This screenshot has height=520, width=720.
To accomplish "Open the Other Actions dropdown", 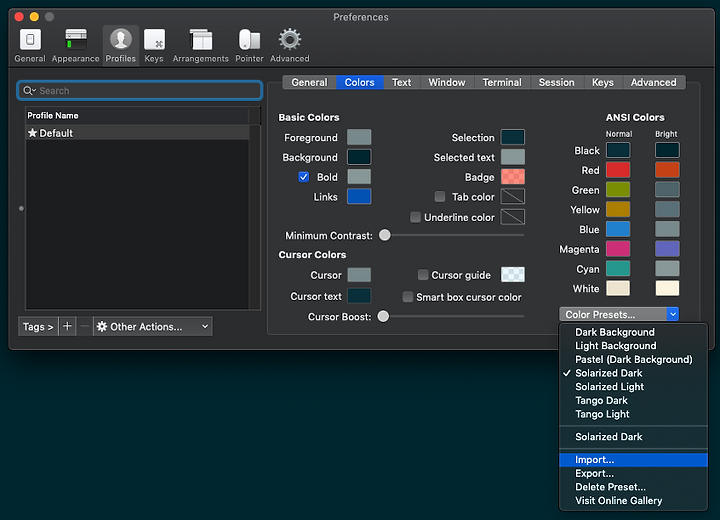I will pyautogui.click(x=152, y=326).
